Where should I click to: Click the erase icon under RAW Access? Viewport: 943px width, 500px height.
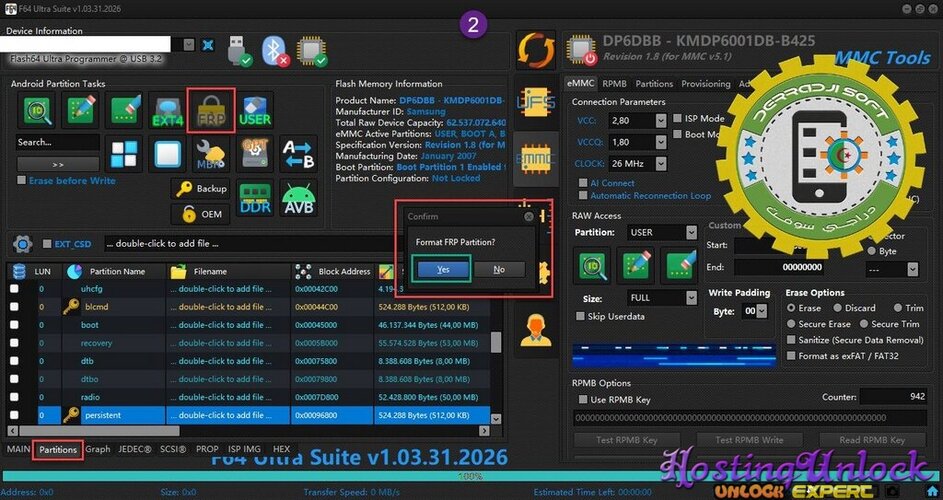tap(680, 265)
